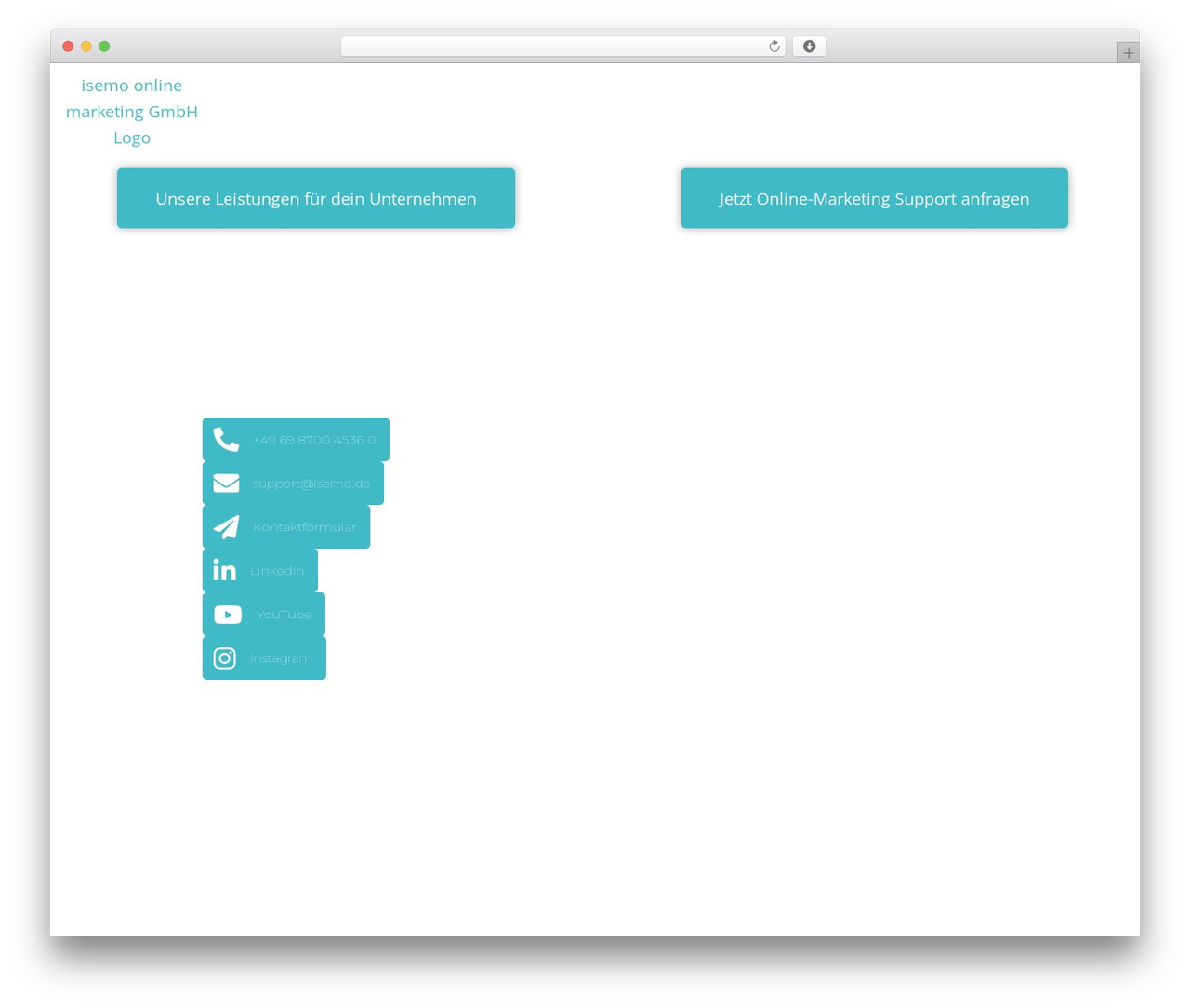1190x1008 pixels.
Task: Call the number +49 69 8700 4536 0
Action: point(314,440)
